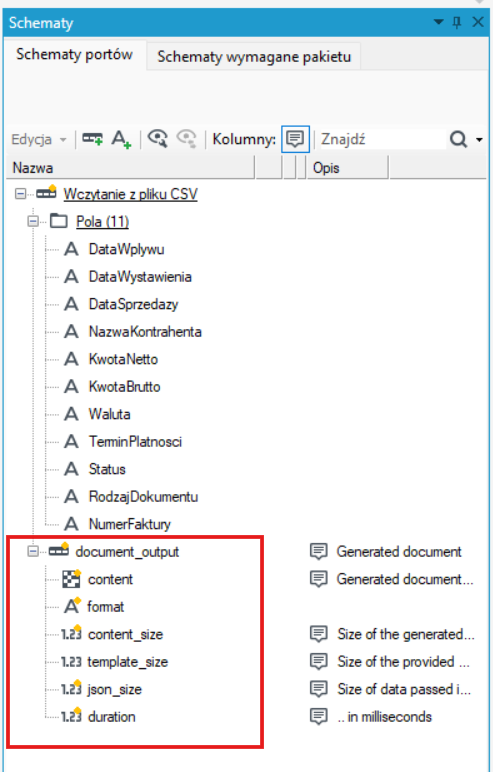The height and width of the screenshot is (772, 493).
Task: Switch to Schematy wymagane pakietu tab
Action: click(254, 57)
